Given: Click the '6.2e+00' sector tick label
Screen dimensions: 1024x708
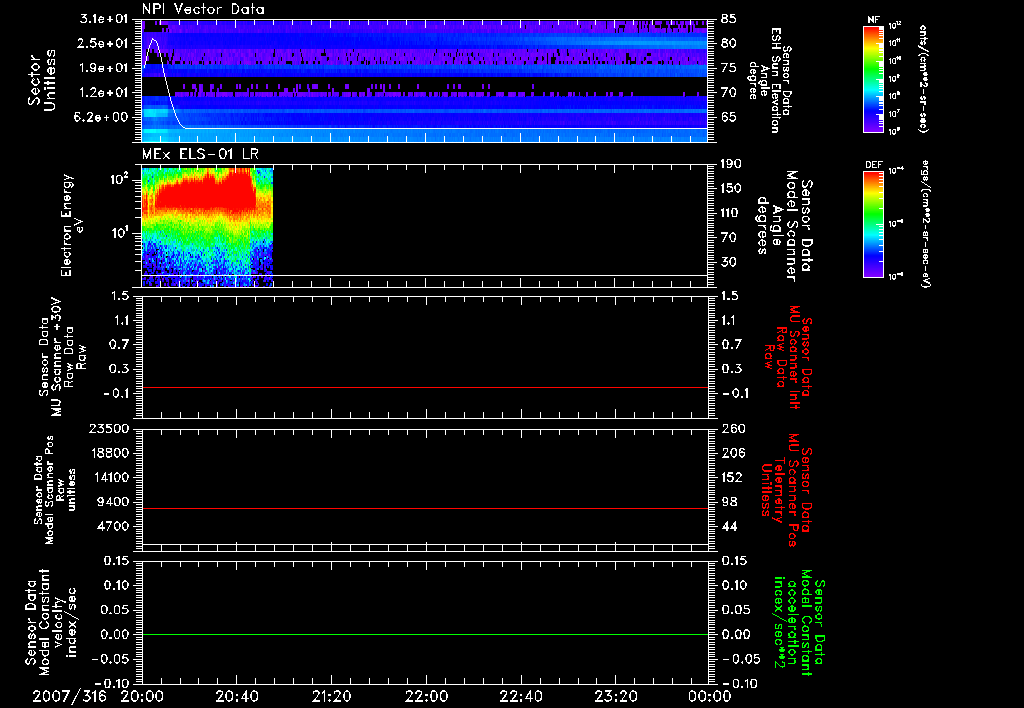Looking at the screenshot, I should tap(103, 117).
